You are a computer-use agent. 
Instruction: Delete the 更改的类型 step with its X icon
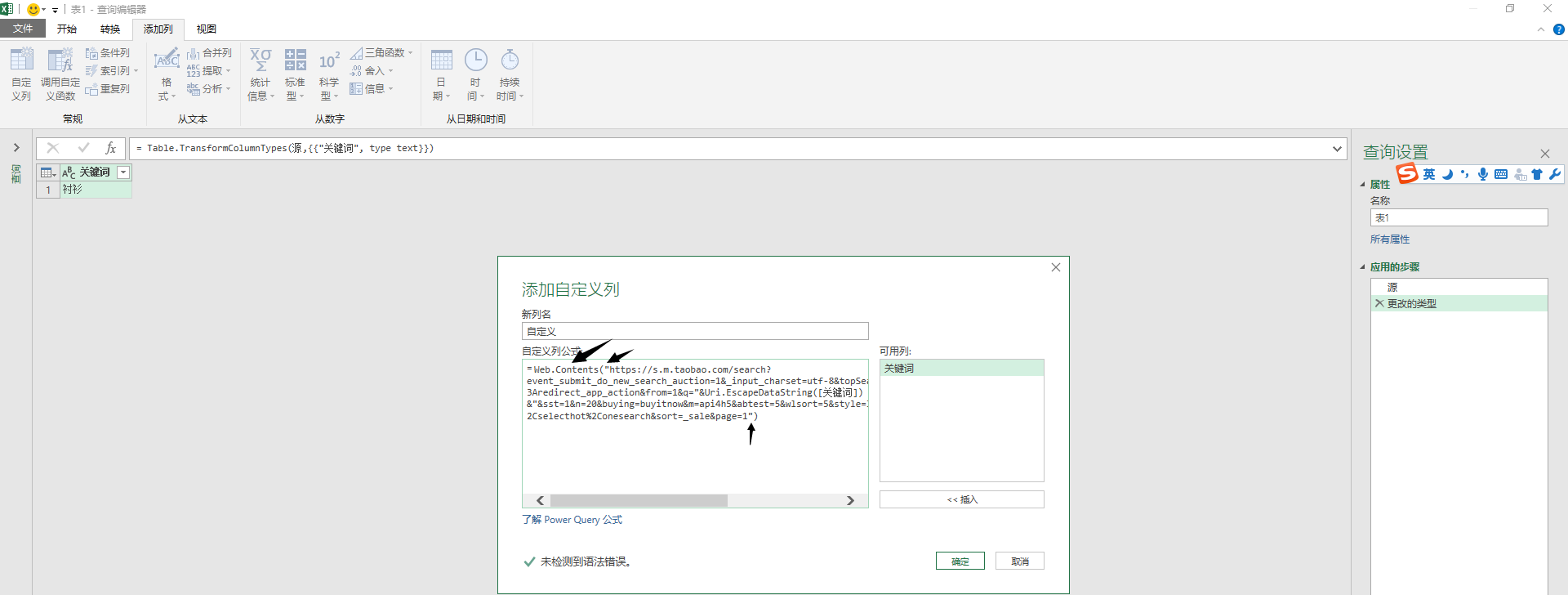[1379, 303]
